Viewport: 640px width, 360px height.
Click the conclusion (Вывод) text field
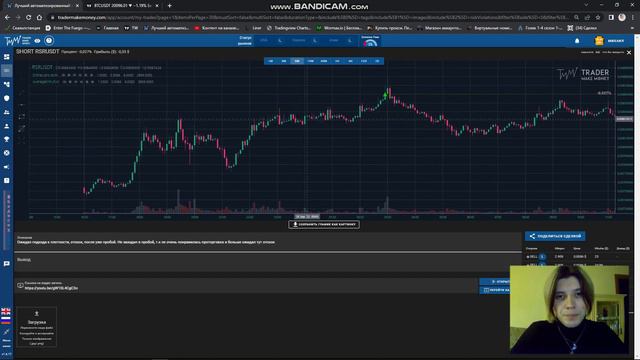point(268,262)
